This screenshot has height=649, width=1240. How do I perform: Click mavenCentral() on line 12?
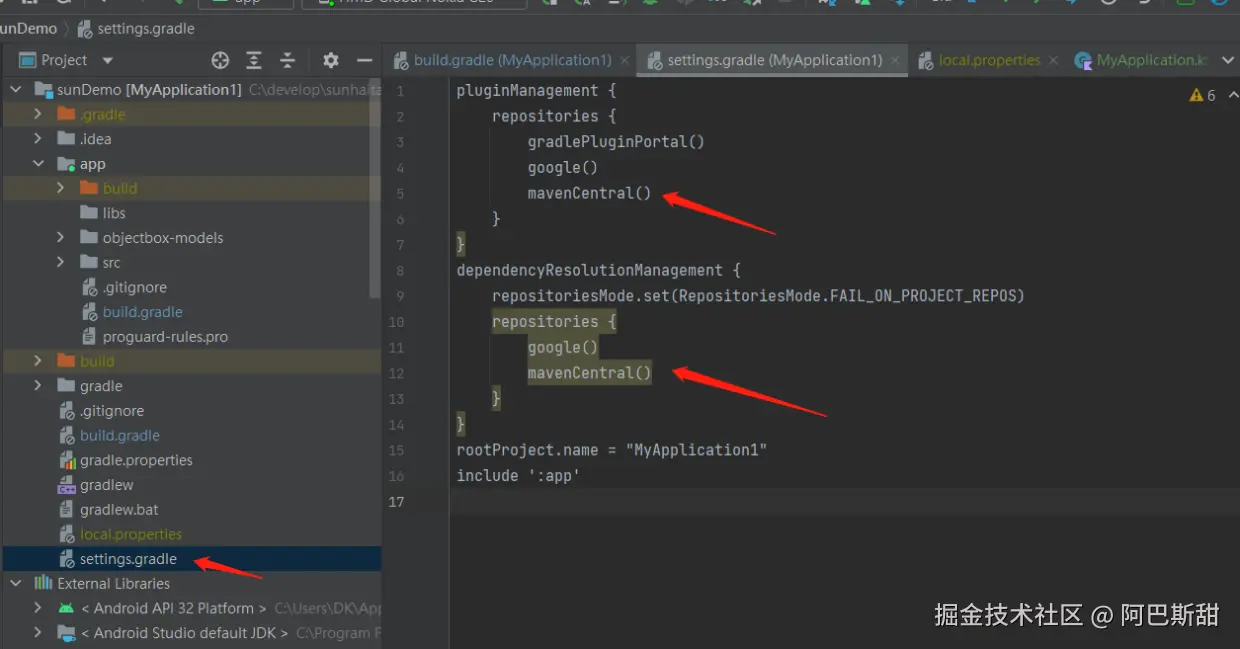click(589, 373)
